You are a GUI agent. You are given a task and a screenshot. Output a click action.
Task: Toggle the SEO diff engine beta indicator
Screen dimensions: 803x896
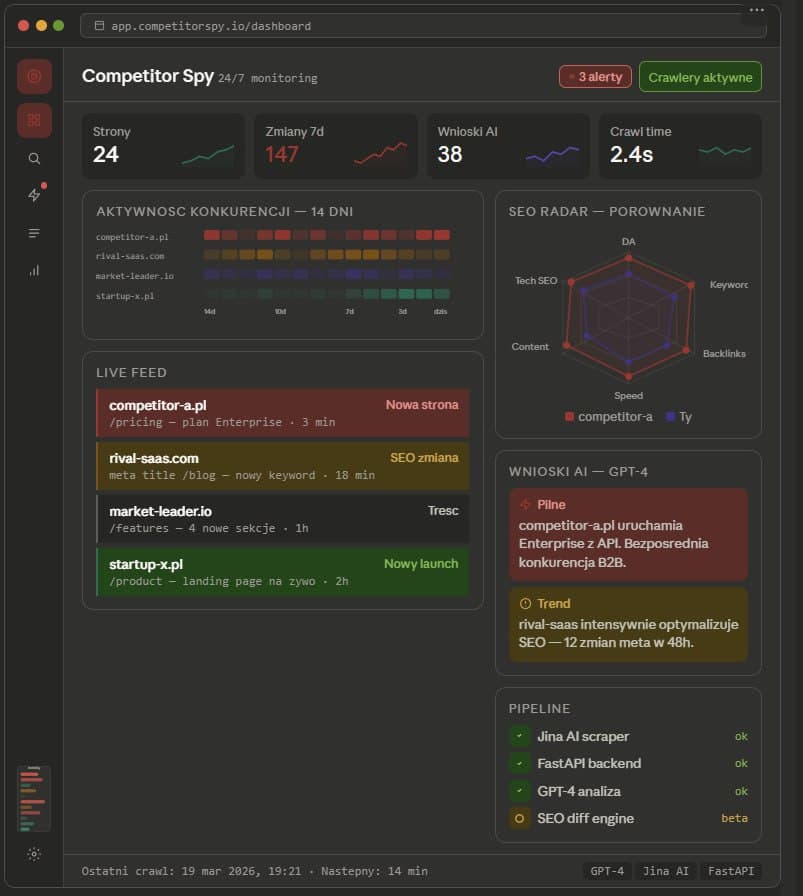518,818
